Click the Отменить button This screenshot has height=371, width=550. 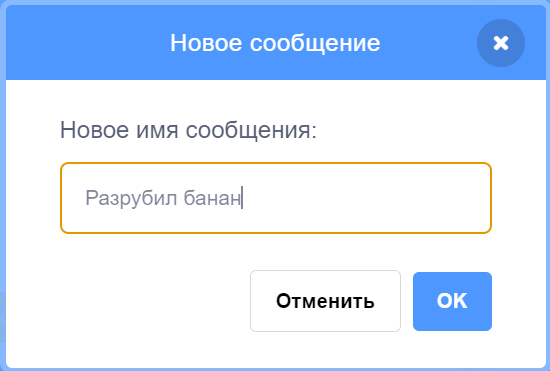325,301
